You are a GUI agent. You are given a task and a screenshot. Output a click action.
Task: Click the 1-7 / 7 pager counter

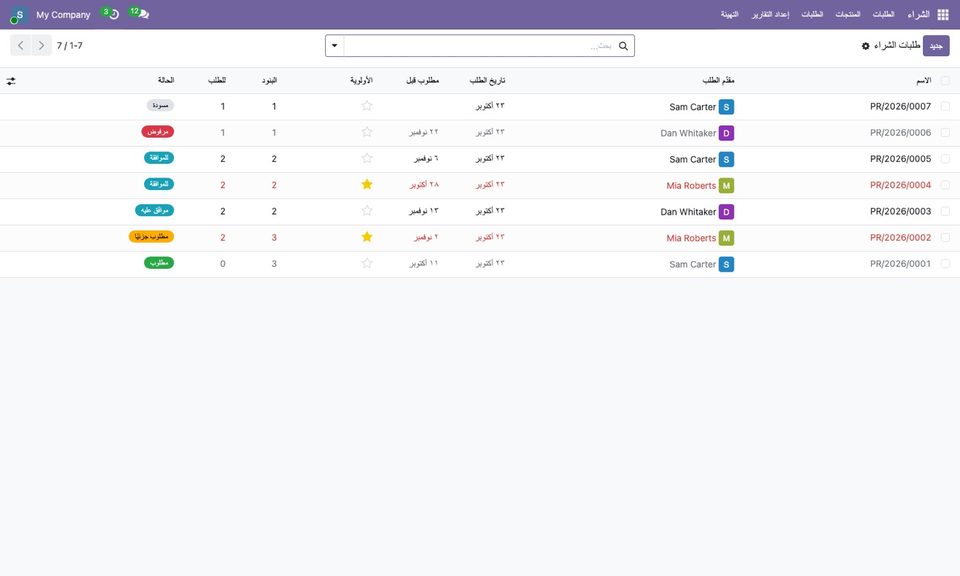(x=70, y=46)
